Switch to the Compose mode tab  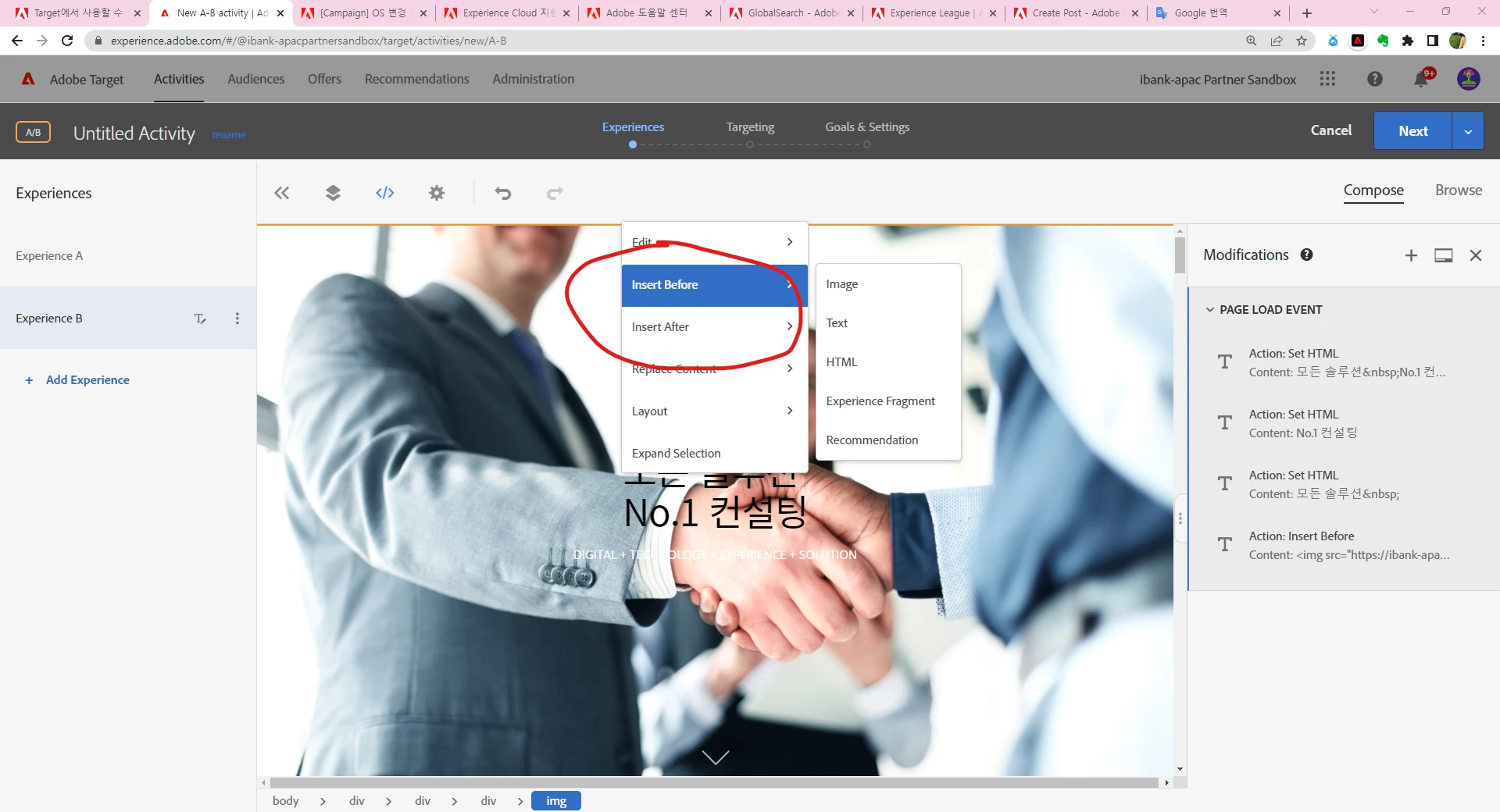coord(1373,191)
